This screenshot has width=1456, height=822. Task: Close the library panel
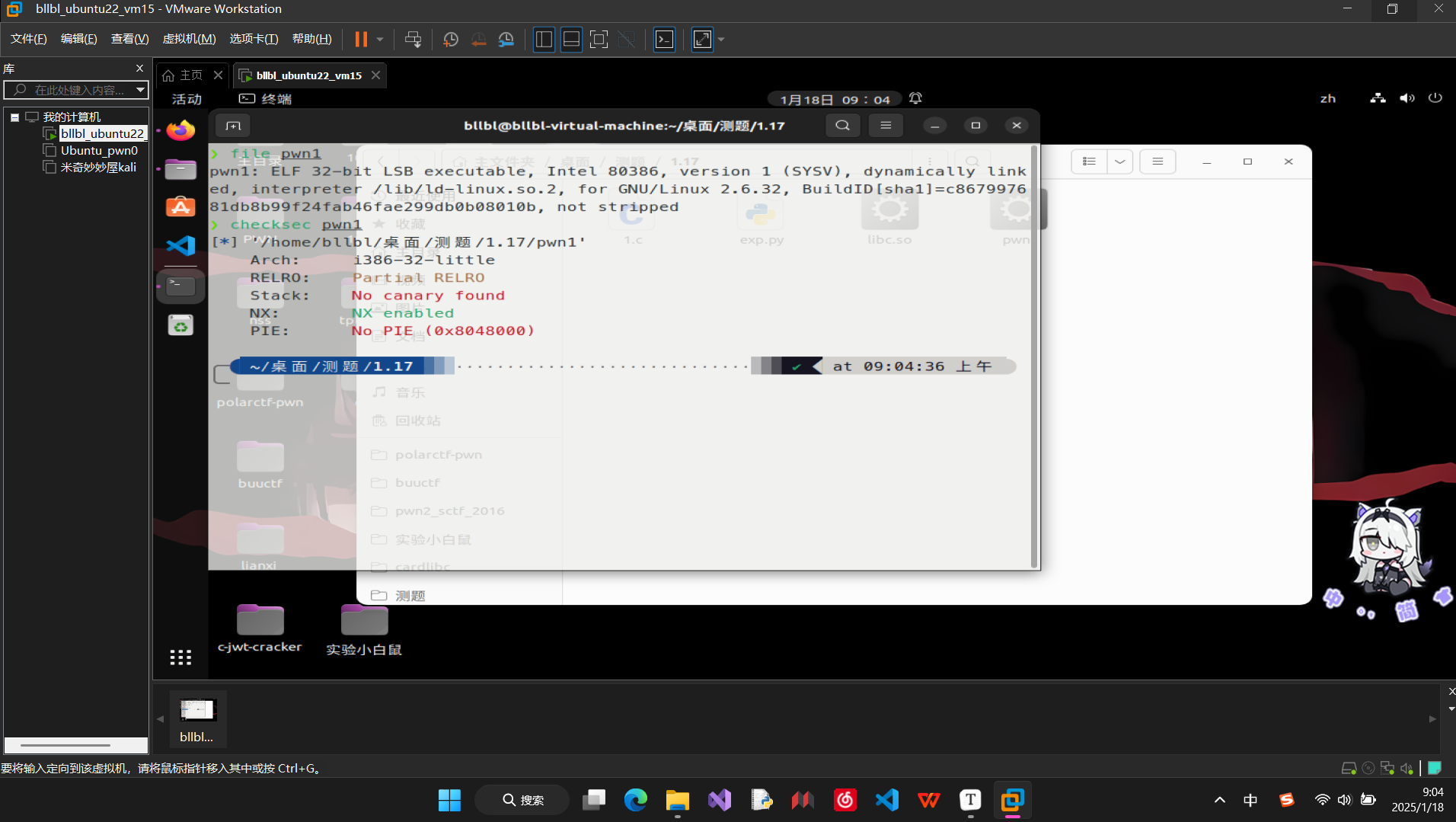tap(139, 68)
